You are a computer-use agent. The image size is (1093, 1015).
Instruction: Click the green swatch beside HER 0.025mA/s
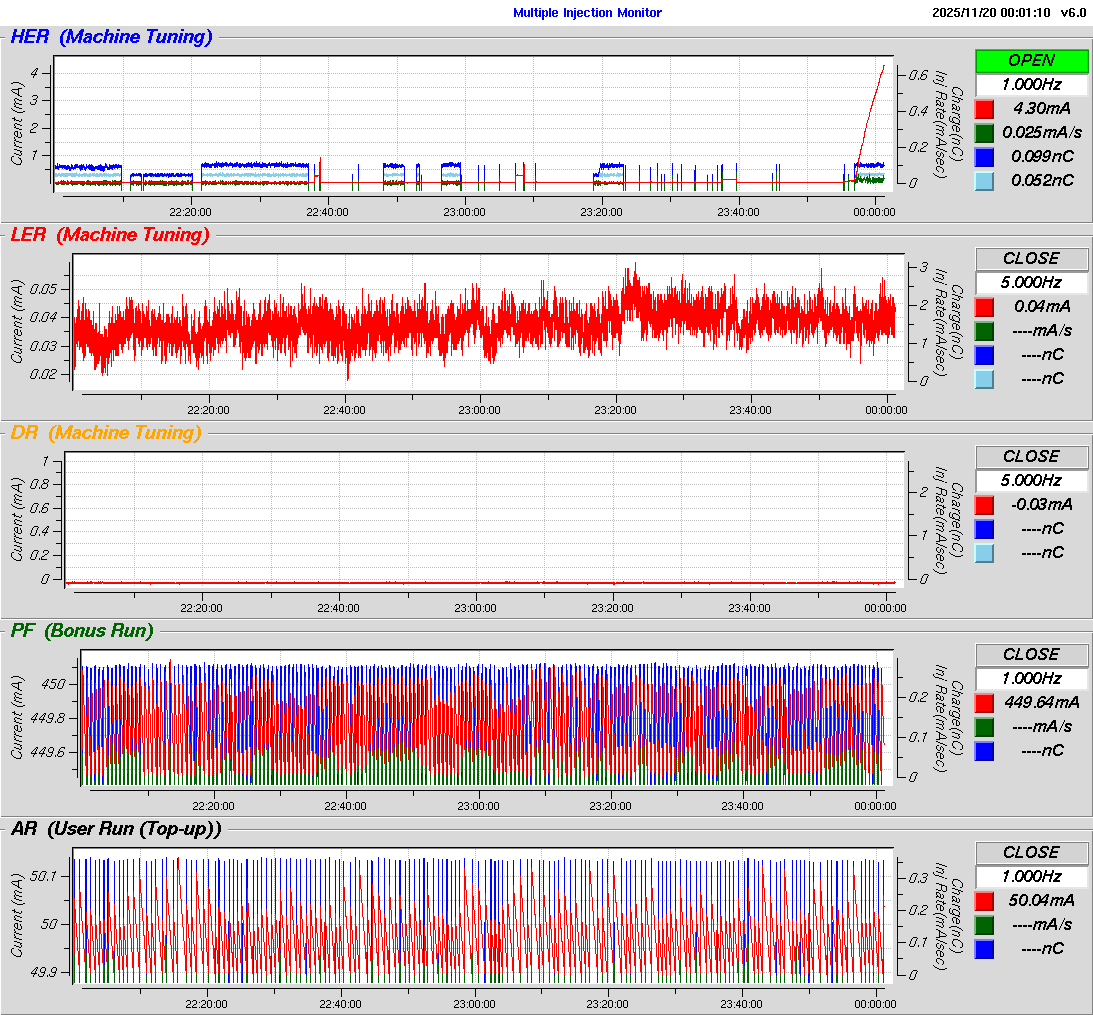(985, 132)
